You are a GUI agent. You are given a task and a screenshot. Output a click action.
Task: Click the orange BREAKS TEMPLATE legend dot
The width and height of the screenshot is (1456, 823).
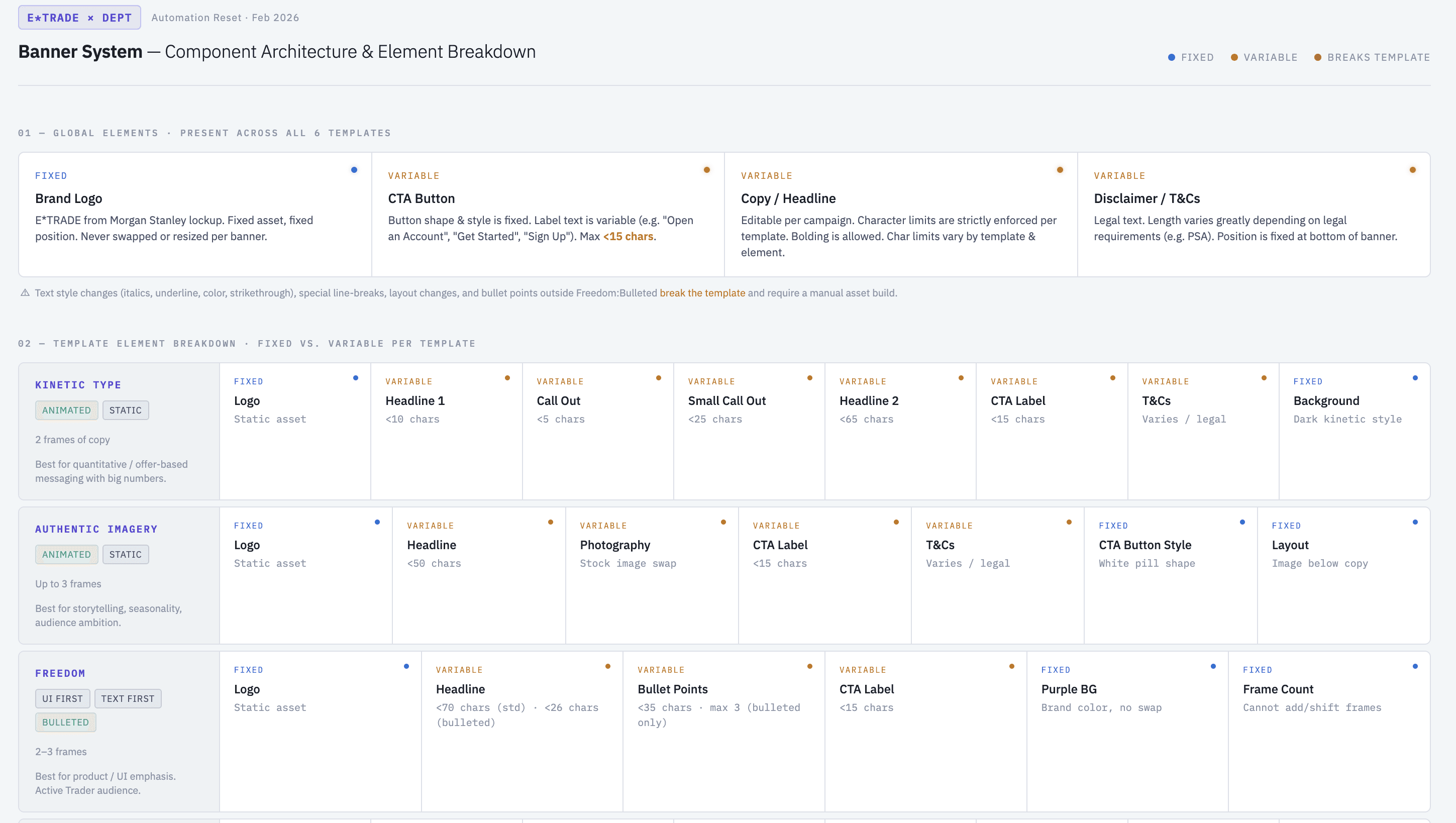[1317, 57]
